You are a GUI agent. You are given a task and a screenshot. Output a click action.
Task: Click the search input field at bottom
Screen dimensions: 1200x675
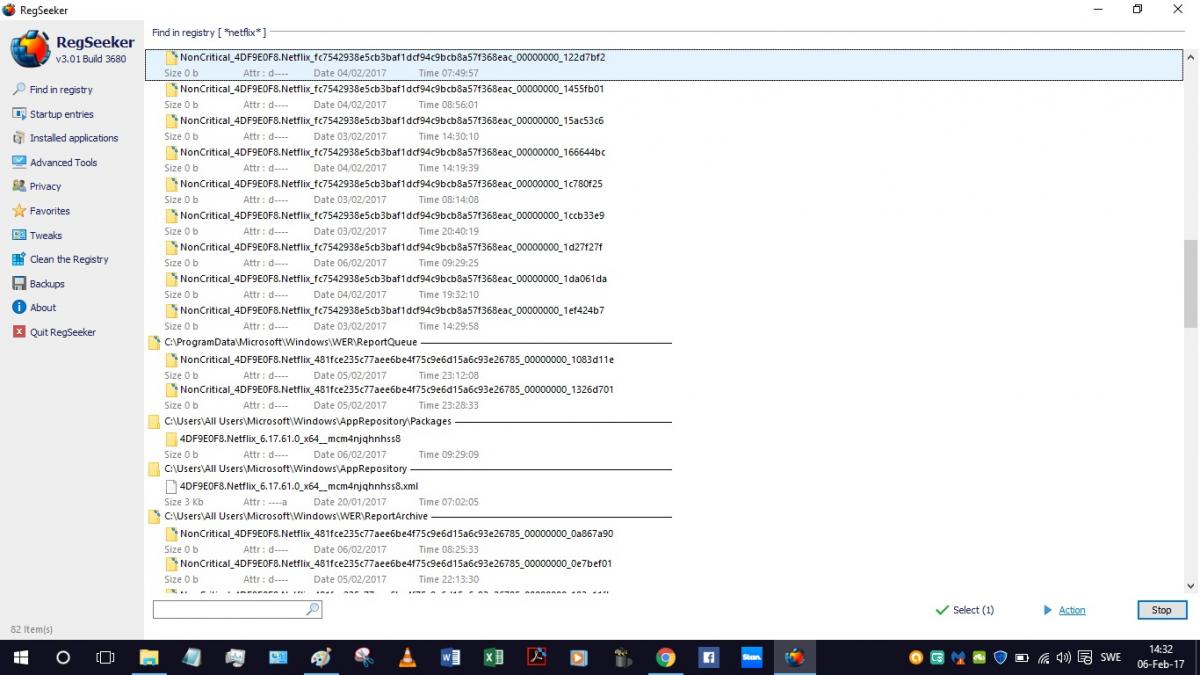click(237, 609)
